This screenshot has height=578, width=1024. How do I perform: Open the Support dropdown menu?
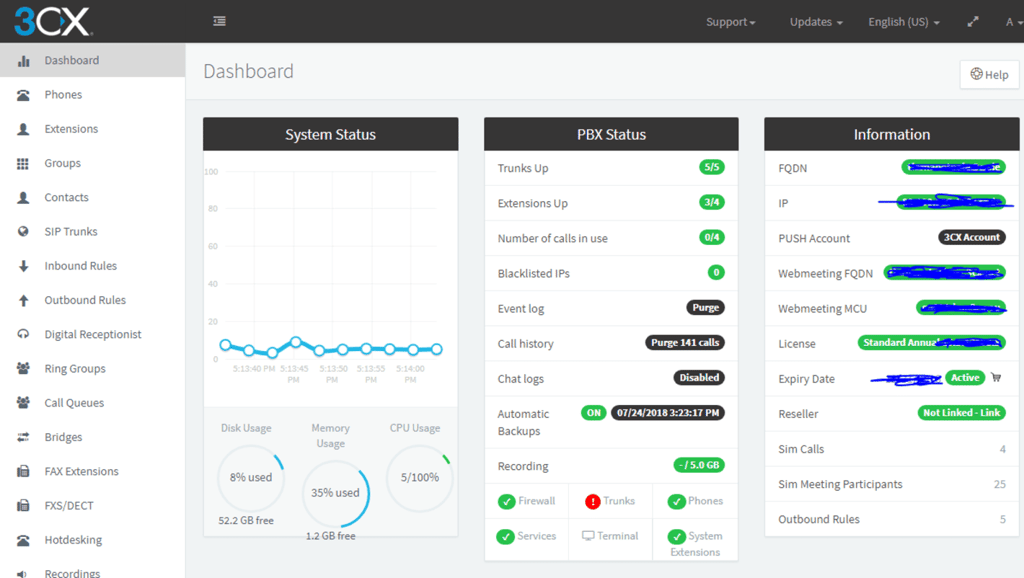[730, 22]
